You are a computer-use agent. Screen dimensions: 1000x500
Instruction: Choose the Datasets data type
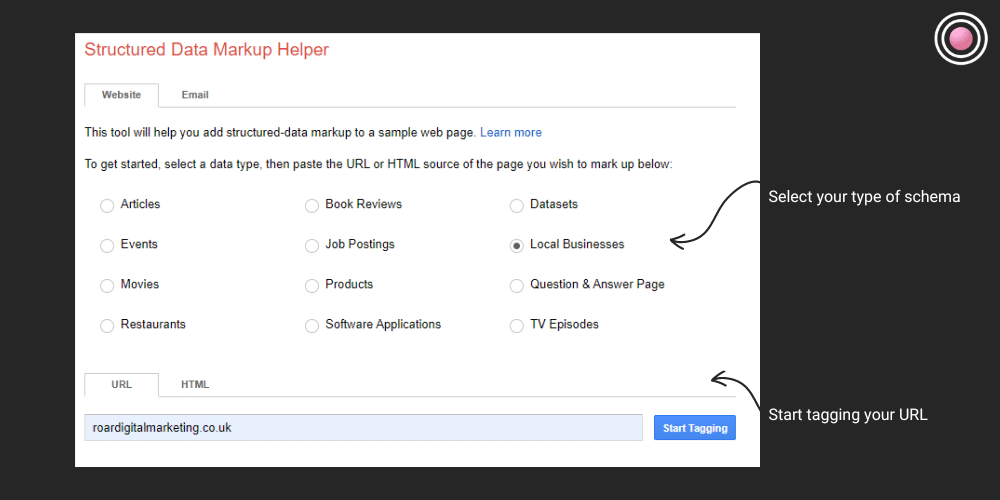(517, 205)
